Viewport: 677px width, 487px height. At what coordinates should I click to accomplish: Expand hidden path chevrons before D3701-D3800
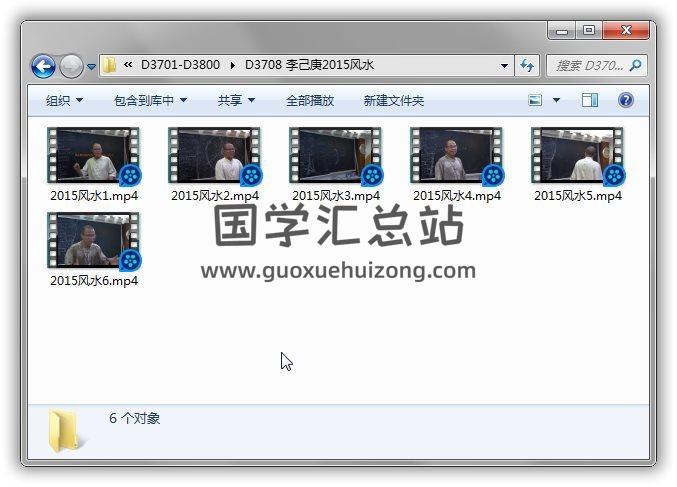pos(128,65)
